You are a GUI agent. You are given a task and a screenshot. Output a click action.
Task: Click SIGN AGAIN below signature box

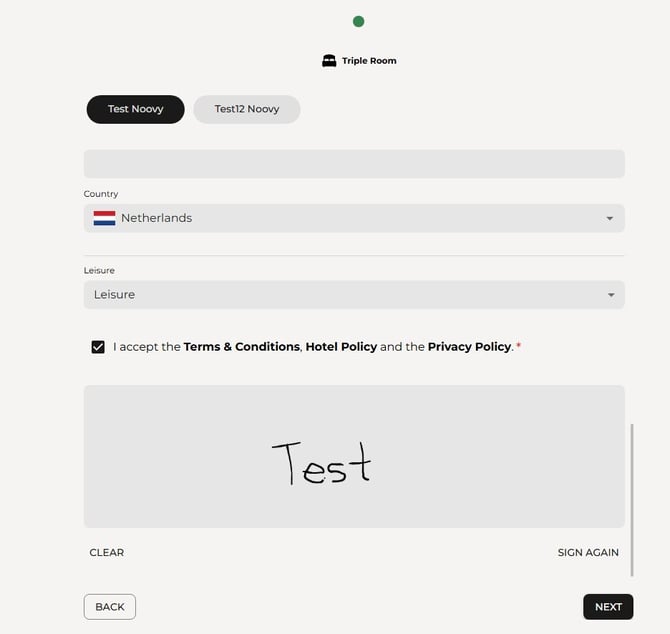pos(588,552)
